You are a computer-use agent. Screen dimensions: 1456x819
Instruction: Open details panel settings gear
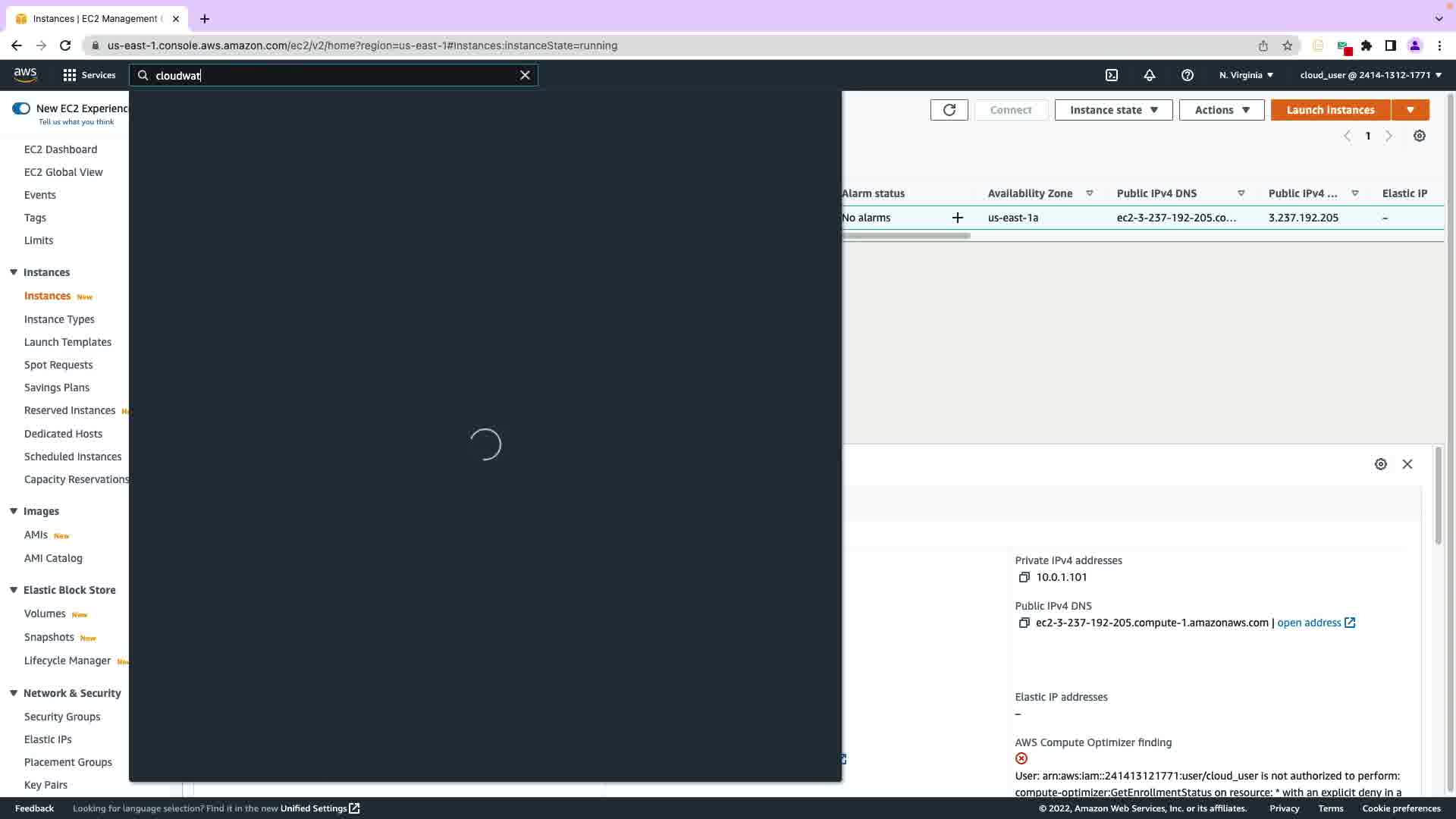pos(1381,464)
